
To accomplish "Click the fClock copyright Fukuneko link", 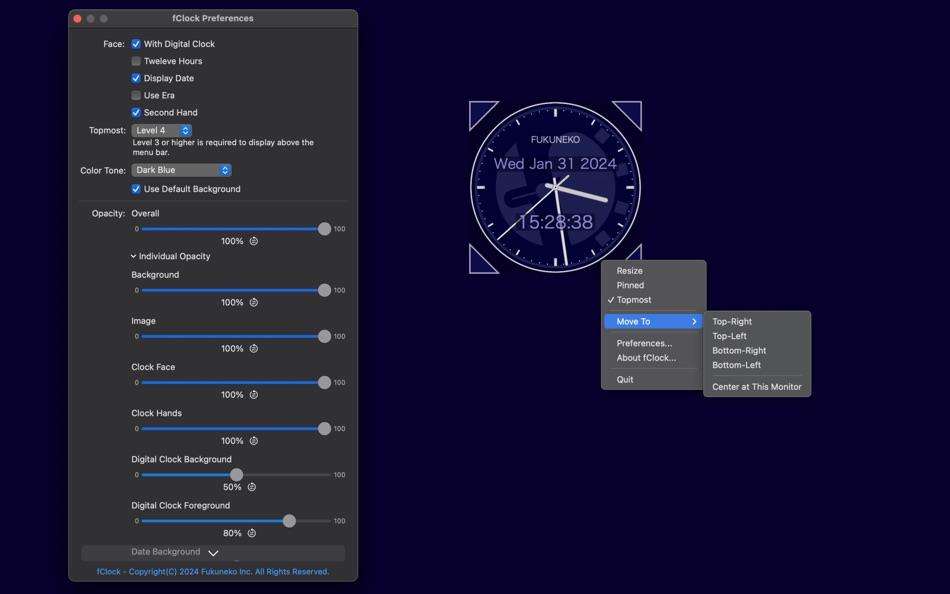I will 213,572.
